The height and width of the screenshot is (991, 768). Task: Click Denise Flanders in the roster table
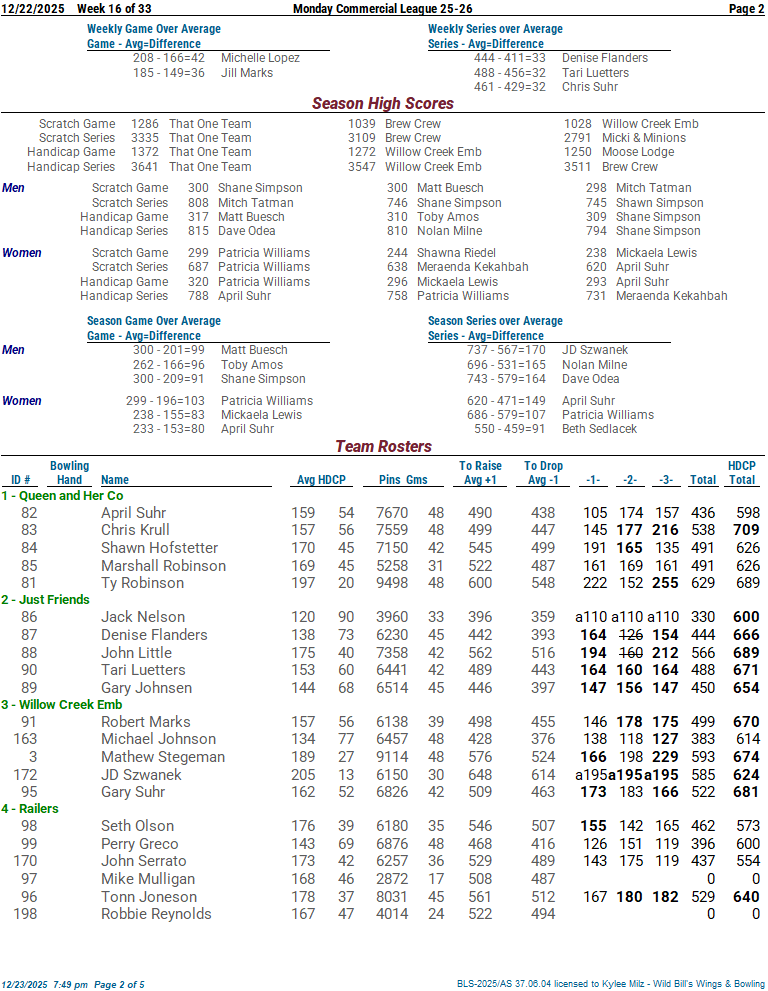point(154,635)
